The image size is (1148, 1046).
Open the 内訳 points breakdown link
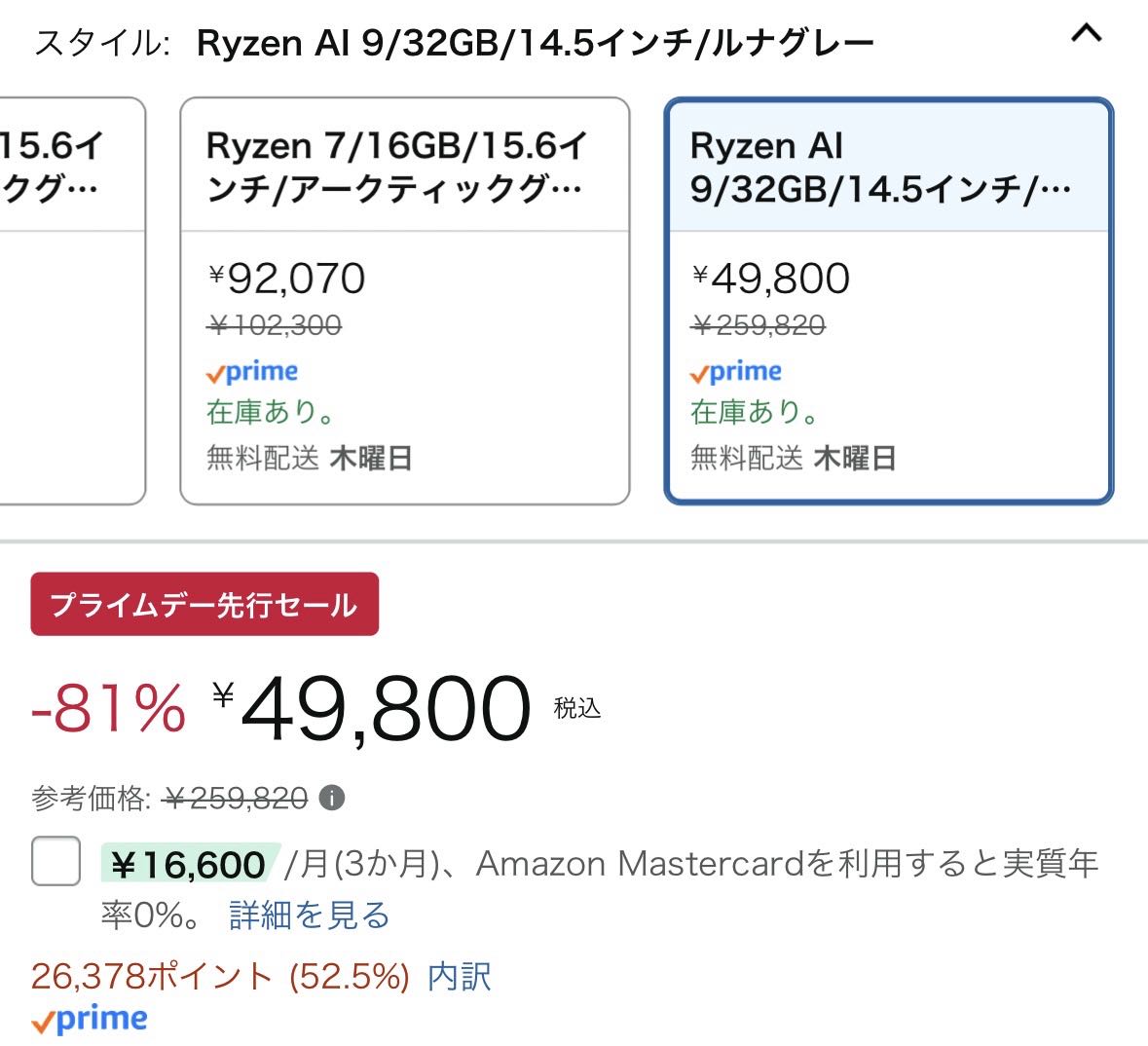[x=459, y=977]
